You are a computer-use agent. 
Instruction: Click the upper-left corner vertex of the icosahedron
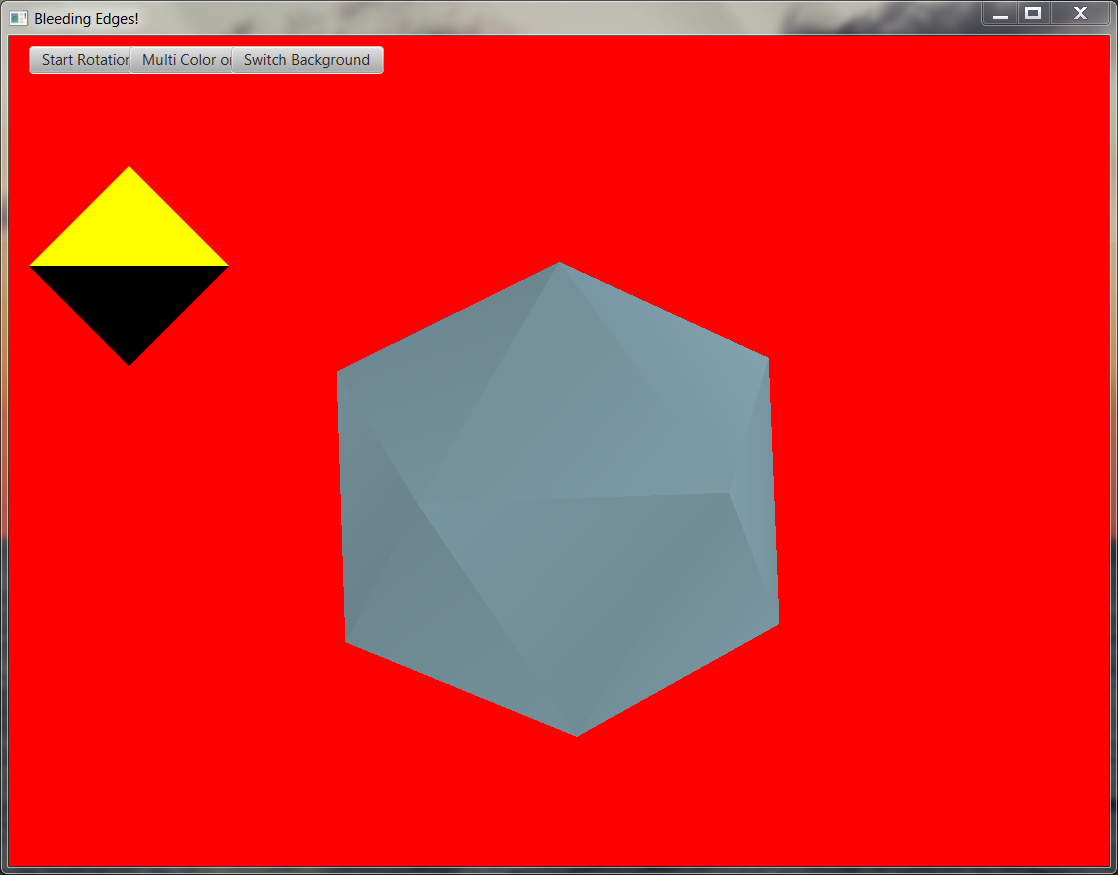pos(339,373)
